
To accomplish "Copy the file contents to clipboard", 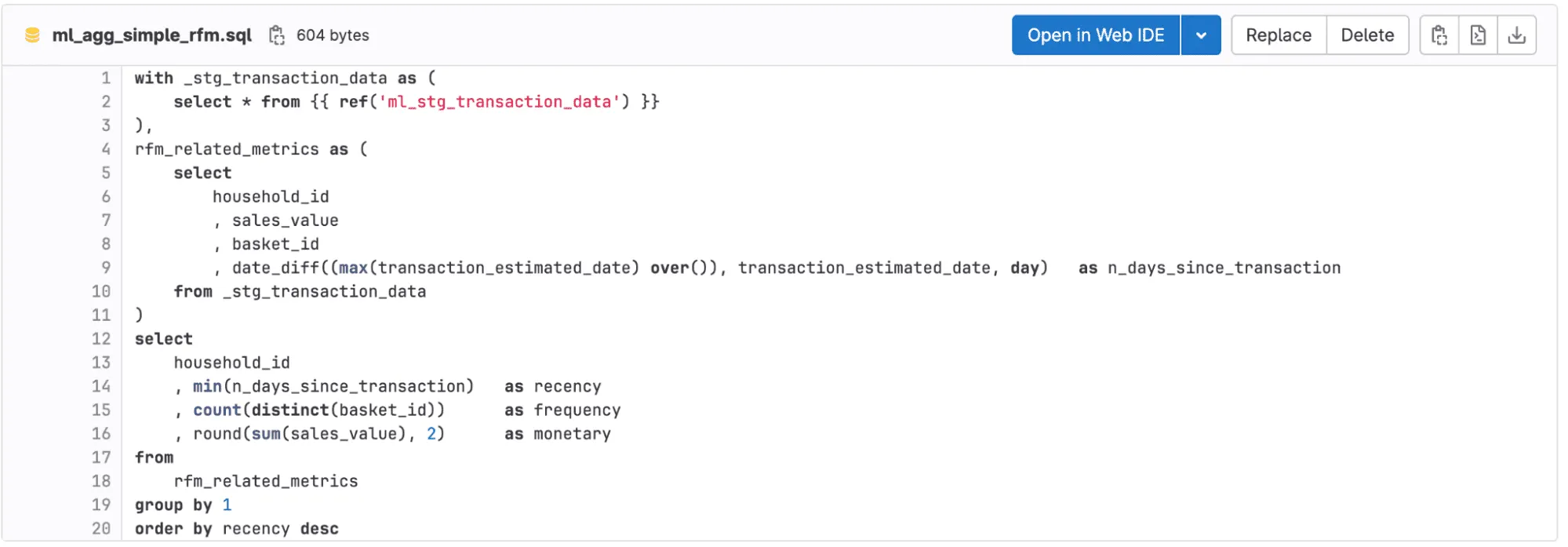I will (1439, 35).
